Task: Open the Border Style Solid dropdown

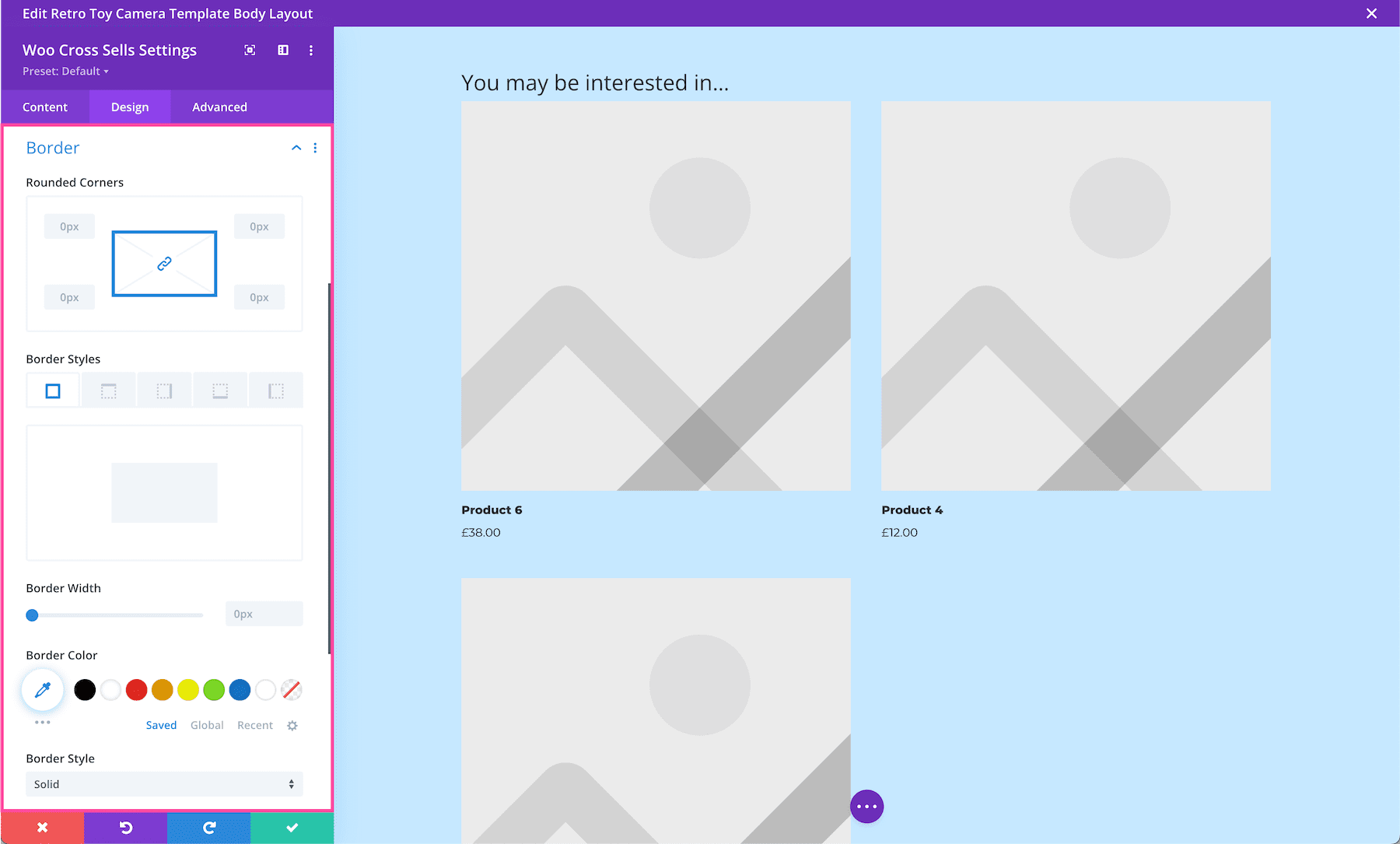Action: pyautogui.click(x=163, y=784)
